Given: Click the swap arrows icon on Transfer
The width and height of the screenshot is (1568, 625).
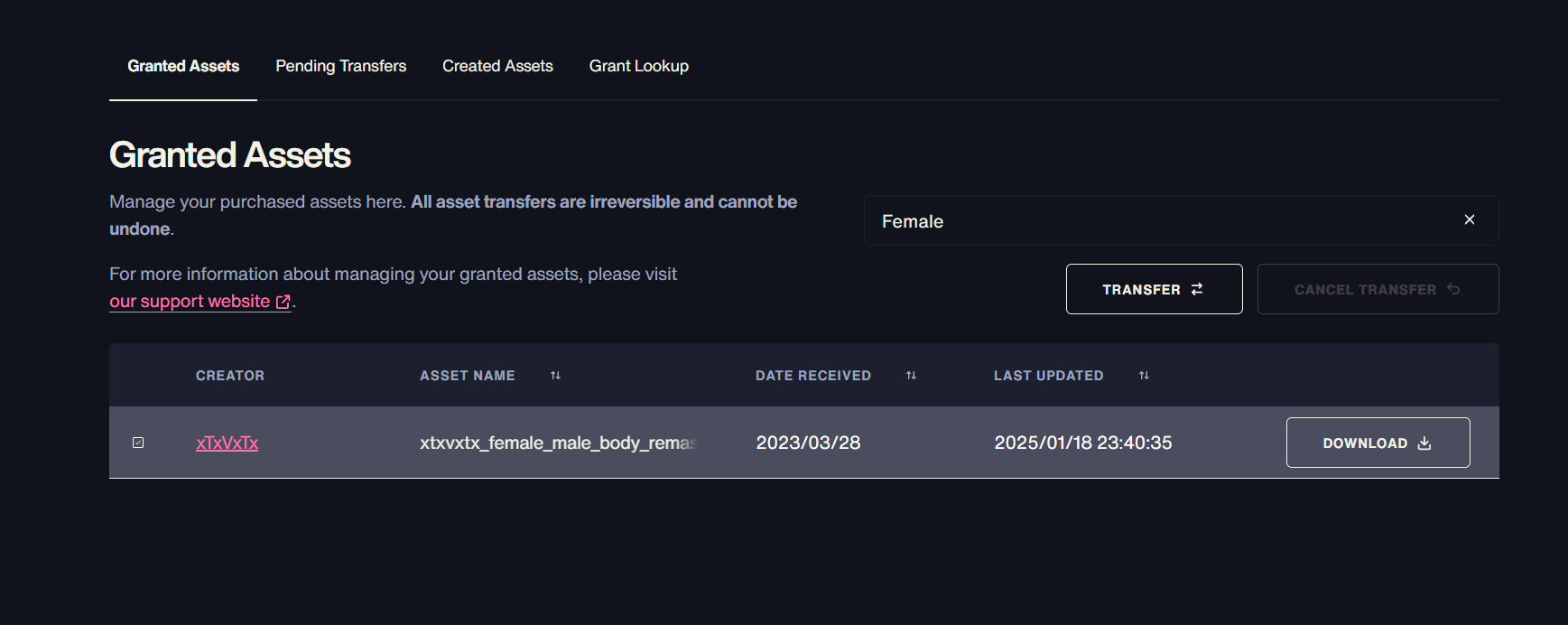Looking at the screenshot, I should (x=1197, y=289).
